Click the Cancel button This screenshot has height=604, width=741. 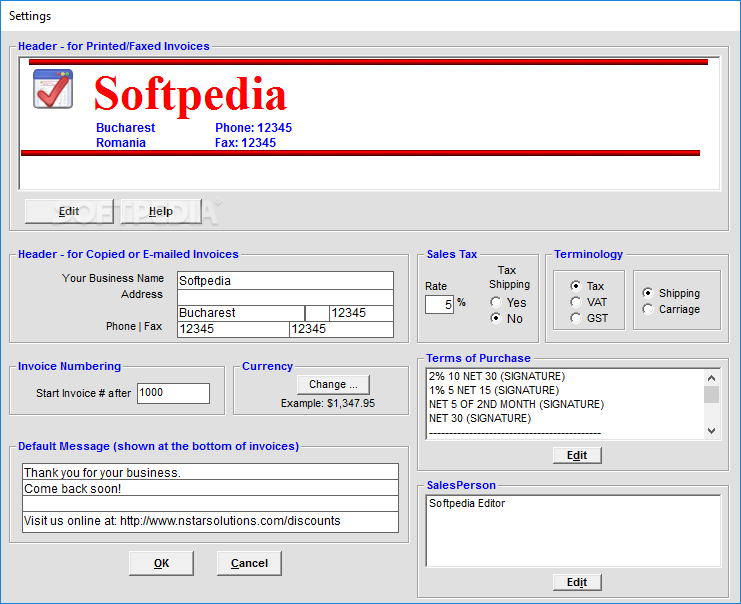[249, 563]
